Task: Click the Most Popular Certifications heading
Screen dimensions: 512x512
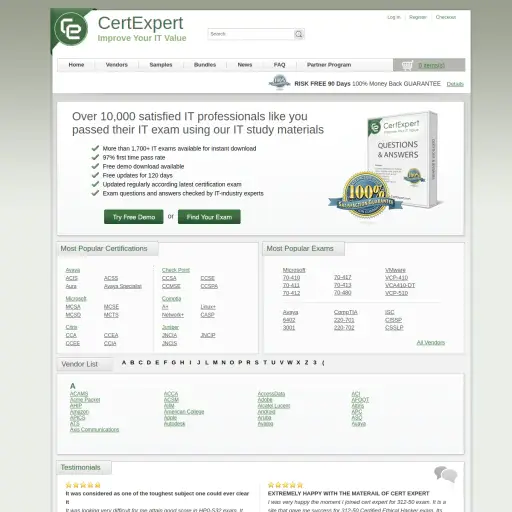Action: point(104,248)
